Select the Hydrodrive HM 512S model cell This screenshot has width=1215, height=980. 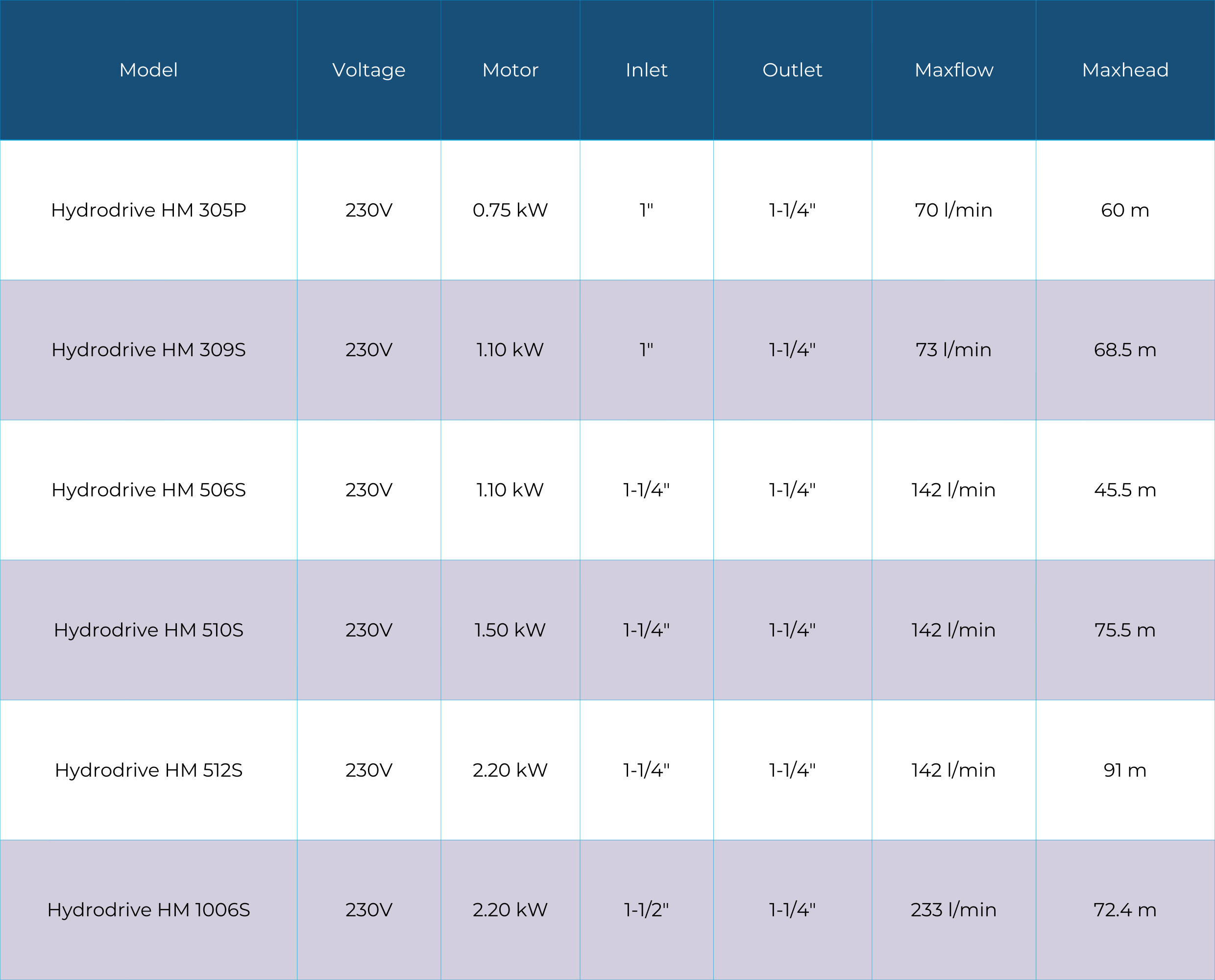(148, 770)
